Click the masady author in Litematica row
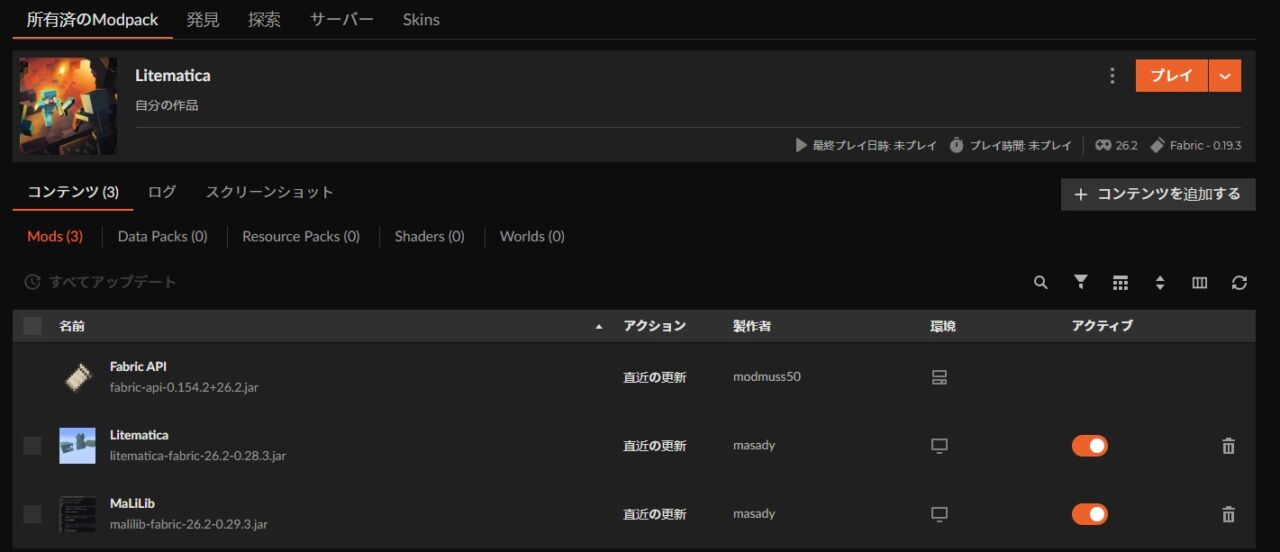 pos(754,445)
